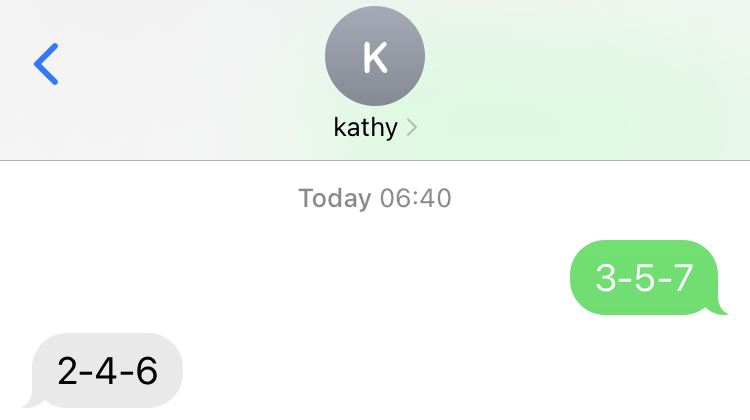The width and height of the screenshot is (750, 420).
Task: Click digit 3 in green bubble
Action: click(x=606, y=277)
